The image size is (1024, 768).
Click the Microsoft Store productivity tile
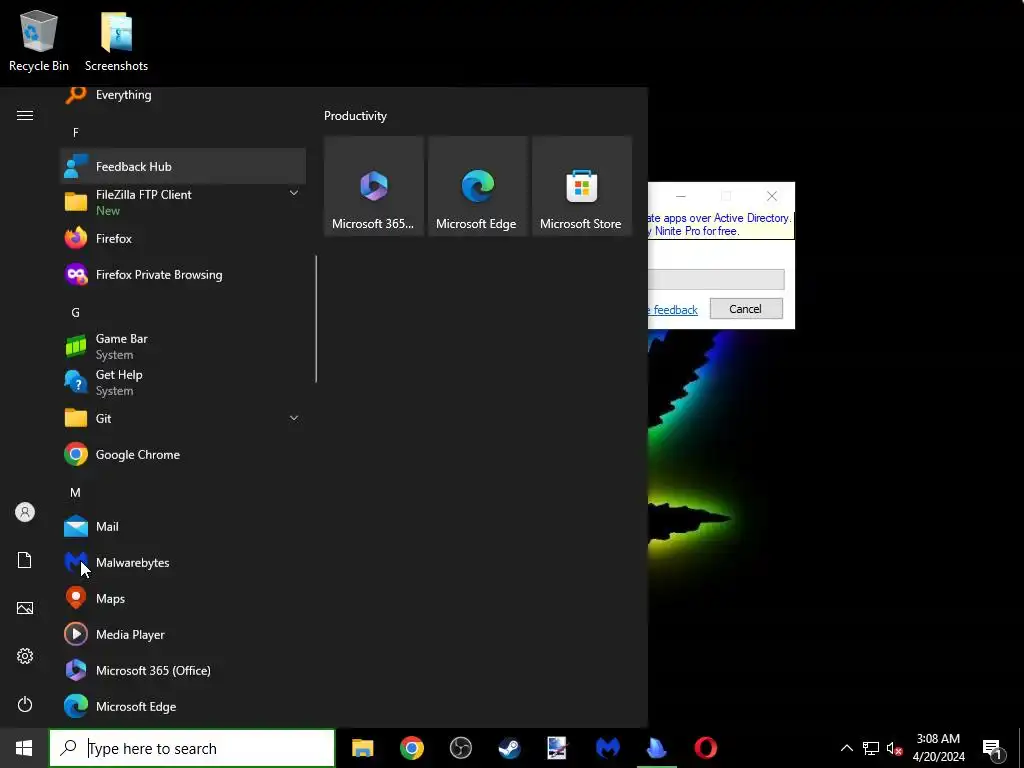[581, 186]
